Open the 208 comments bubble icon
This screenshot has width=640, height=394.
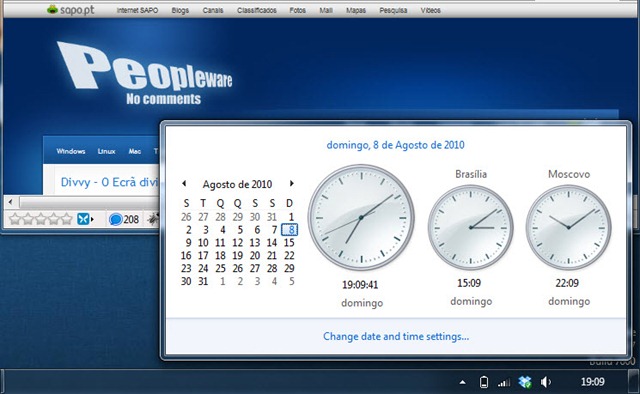[116, 220]
